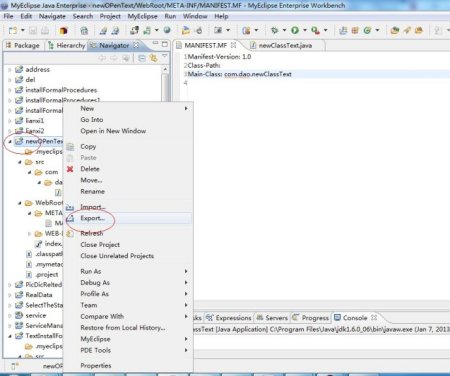Close the MANIFEST.MF editor tab
Image resolution: width=450 pixels, height=376 pixels.
click(x=234, y=45)
